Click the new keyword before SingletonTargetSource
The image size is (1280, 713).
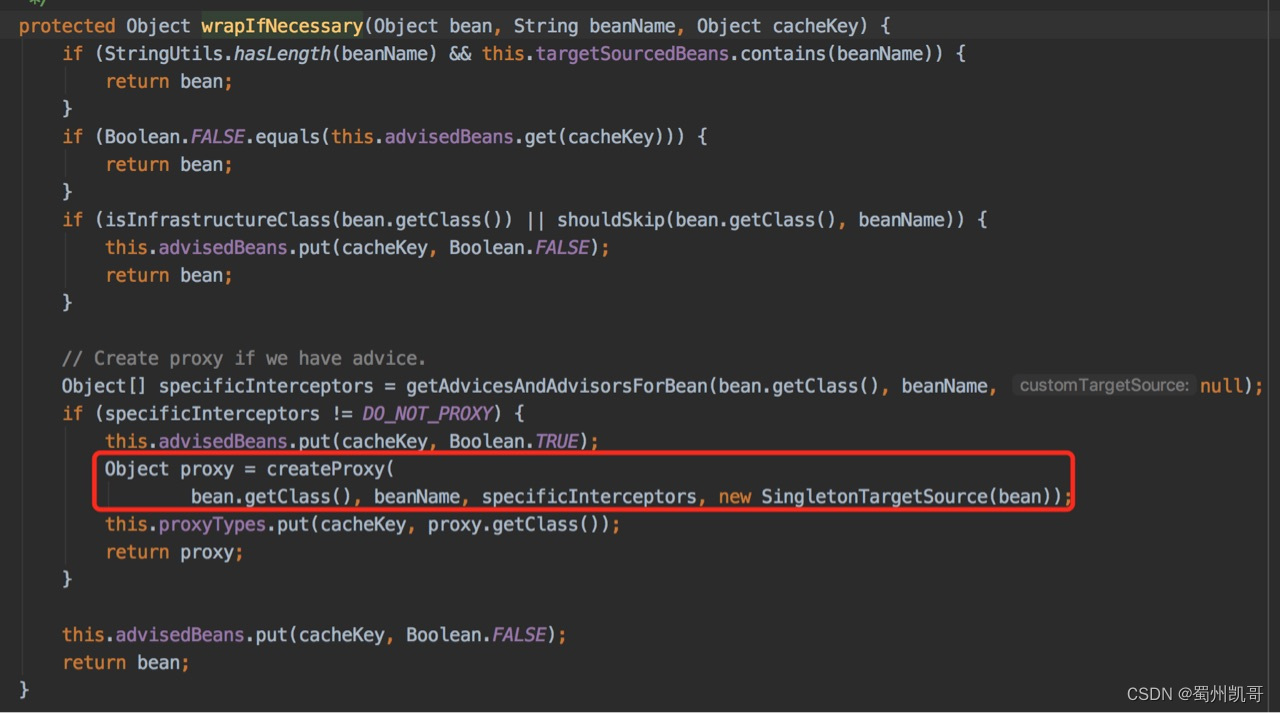coord(734,496)
